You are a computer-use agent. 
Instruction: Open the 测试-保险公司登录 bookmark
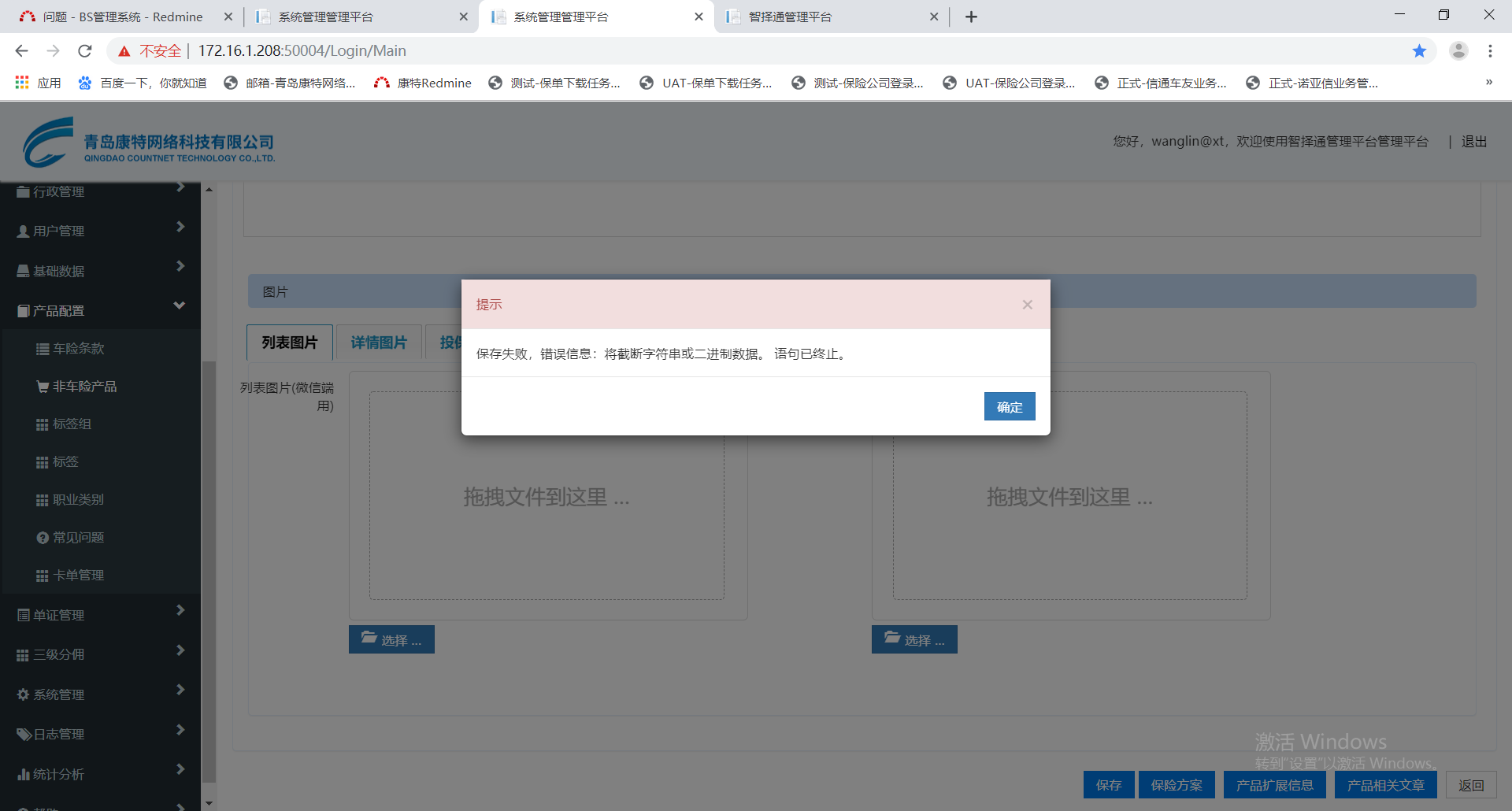(858, 83)
